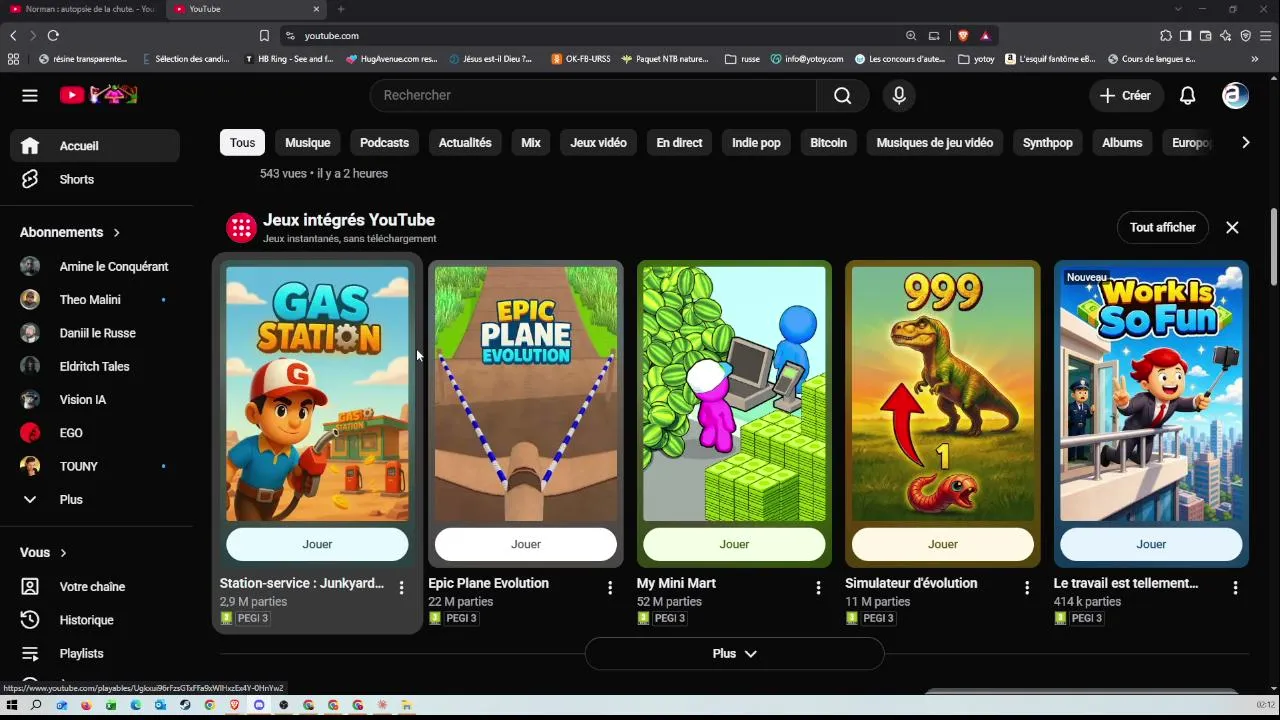This screenshot has height=720, width=1280.
Task: Expand more games with the Plus button
Action: pos(734,654)
